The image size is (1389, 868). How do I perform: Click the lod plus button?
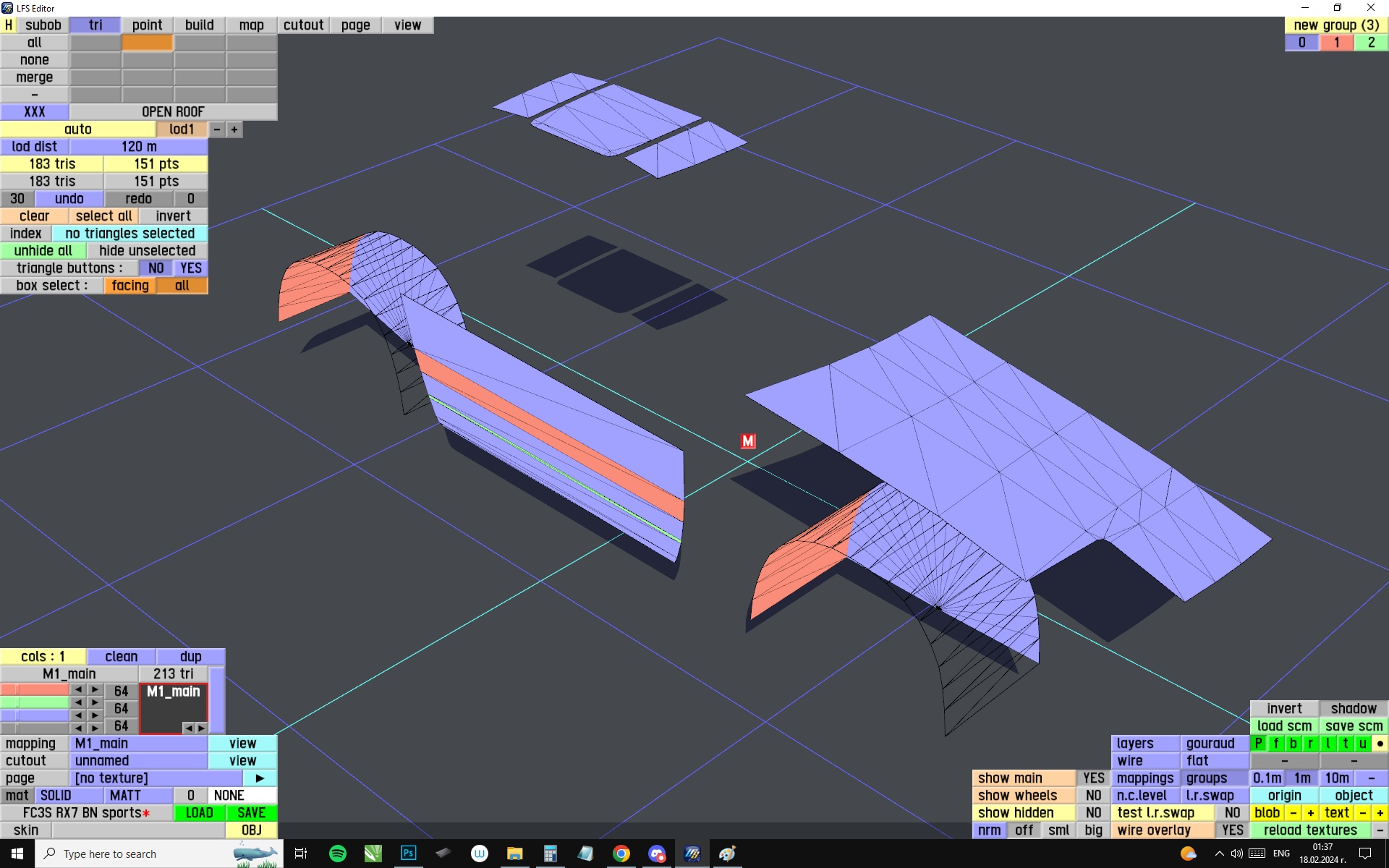234,129
